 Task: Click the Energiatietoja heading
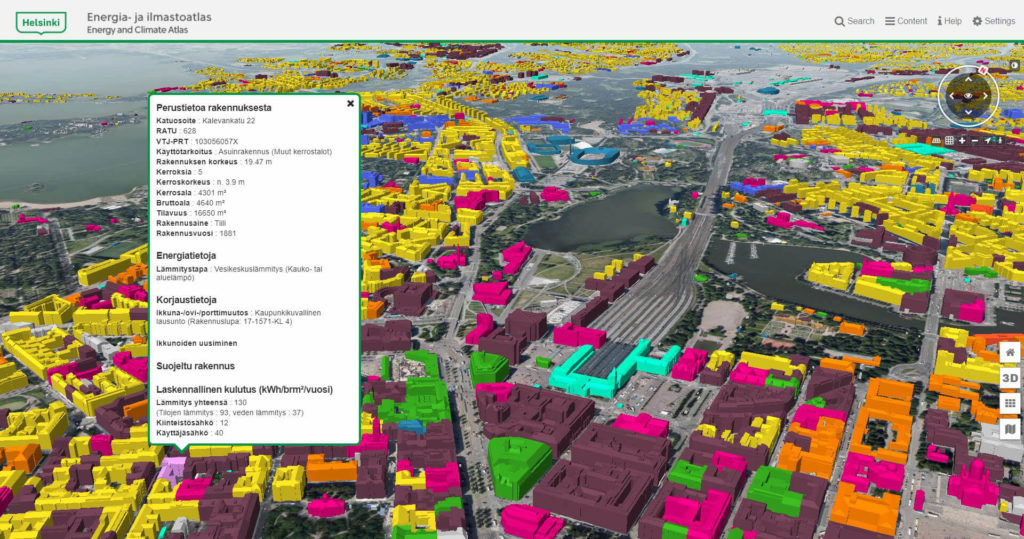pos(186,255)
